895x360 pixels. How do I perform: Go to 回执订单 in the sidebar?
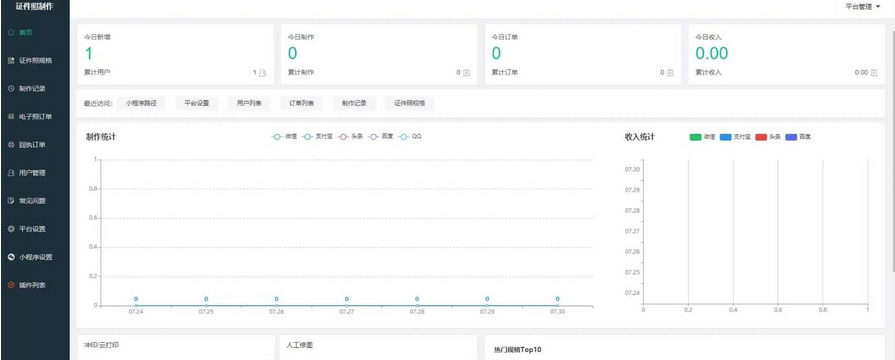[x=35, y=145]
